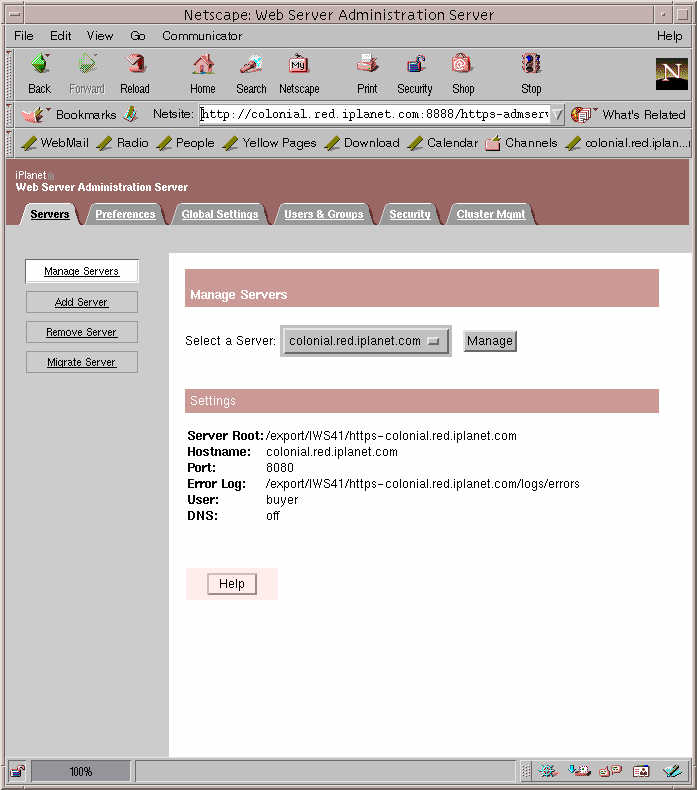Screen dimensions: 697x790
Task: Click the What's Related icon
Action: (583, 115)
